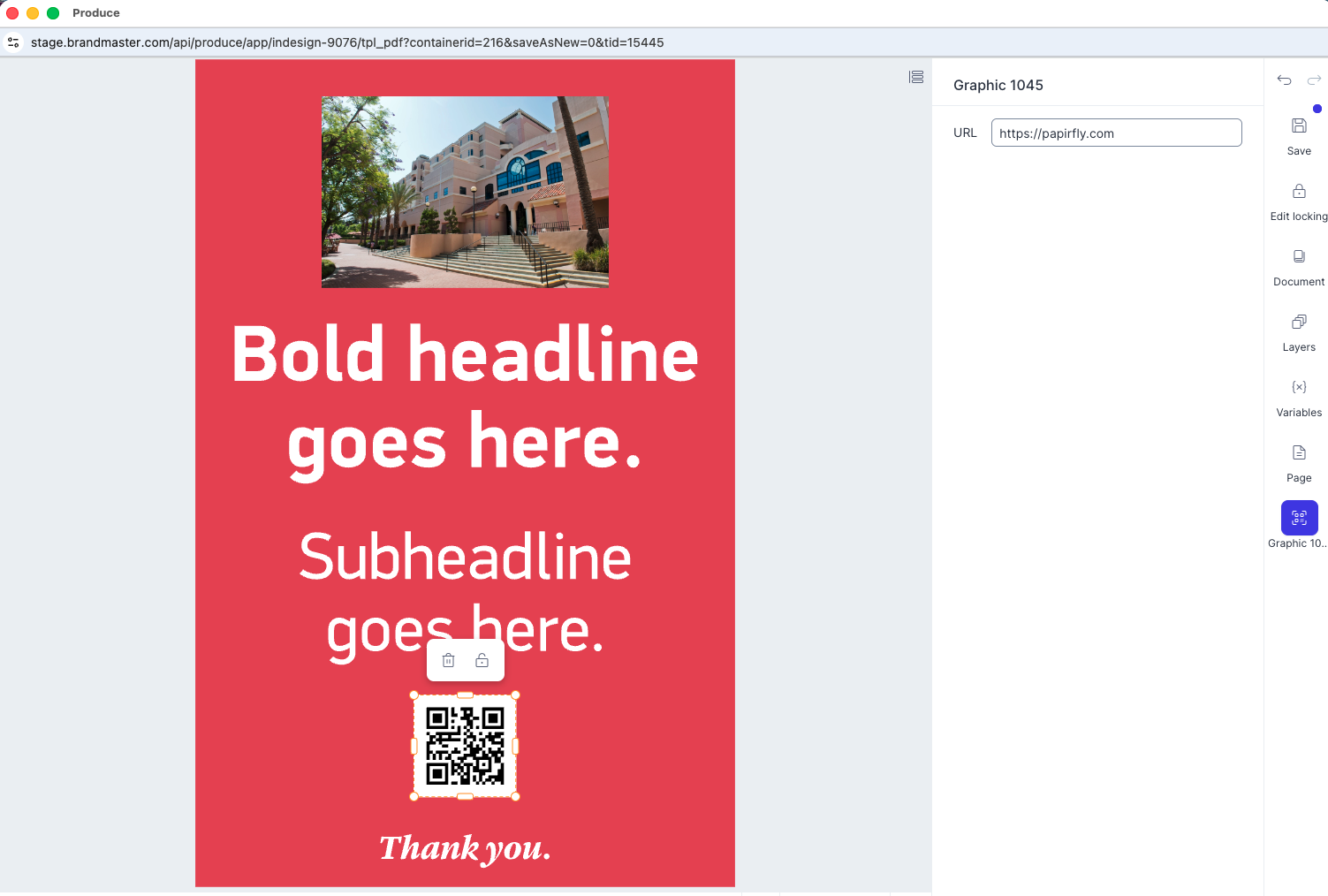Click the 'Produce' window title
This screenshot has height=896, width=1328.
pyautogui.click(x=96, y=12)
